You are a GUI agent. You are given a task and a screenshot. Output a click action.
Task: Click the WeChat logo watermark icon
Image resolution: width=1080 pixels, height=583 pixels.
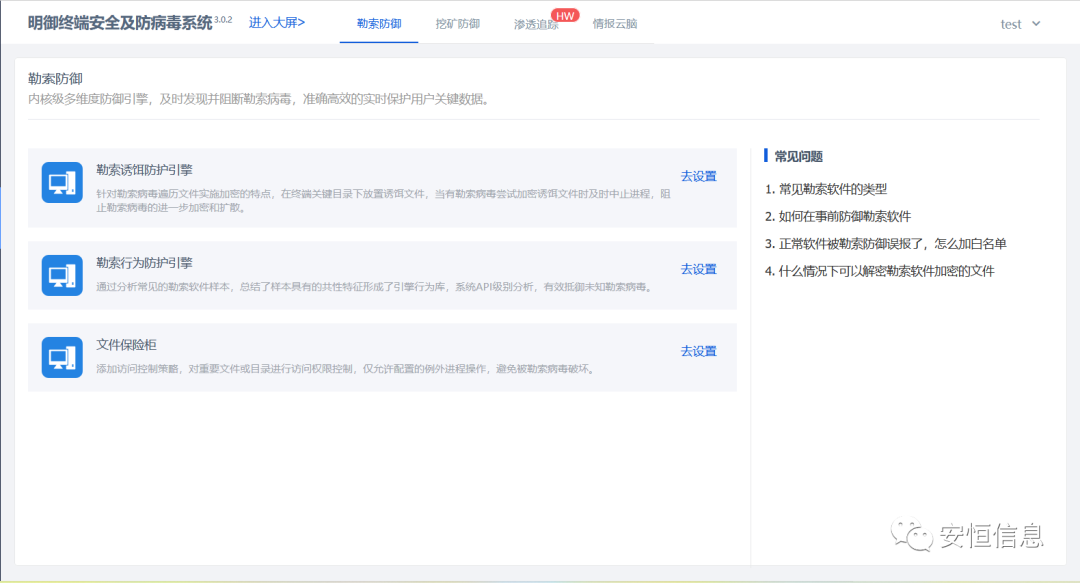click(912, 535)
